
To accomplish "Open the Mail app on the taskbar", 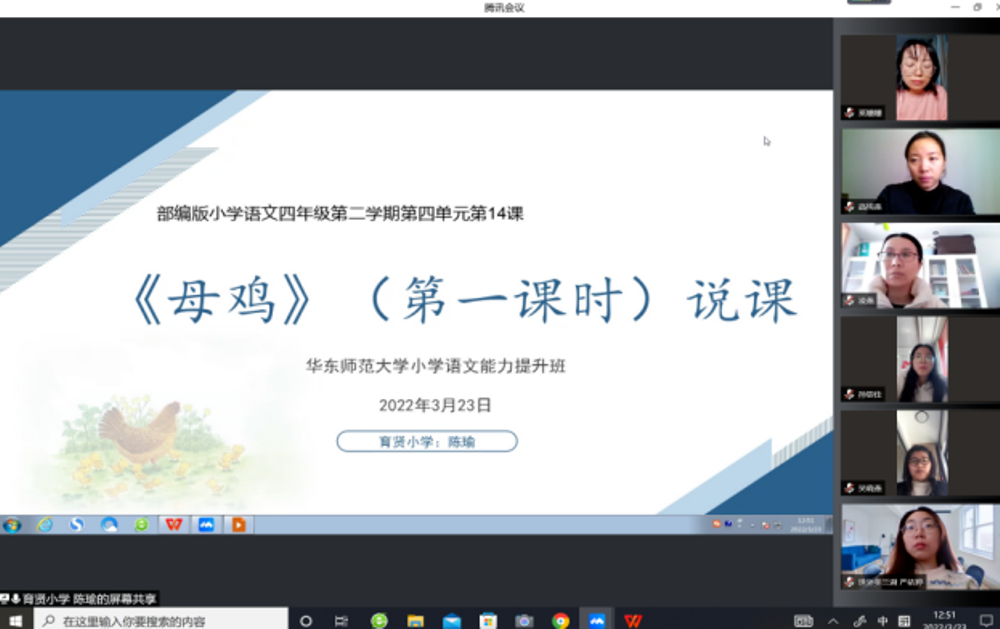I will coord(452,620).
